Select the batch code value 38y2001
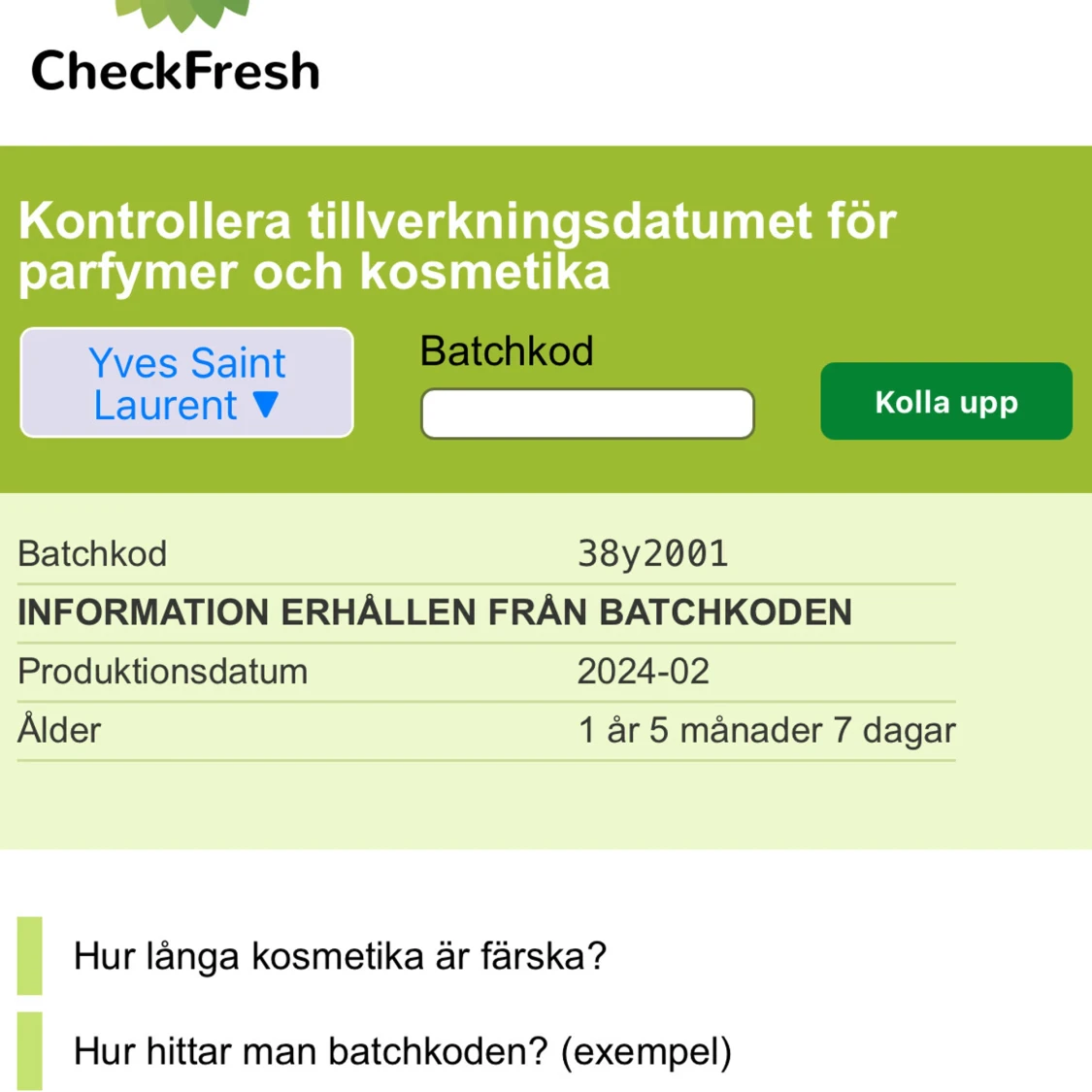 [652, 554]
